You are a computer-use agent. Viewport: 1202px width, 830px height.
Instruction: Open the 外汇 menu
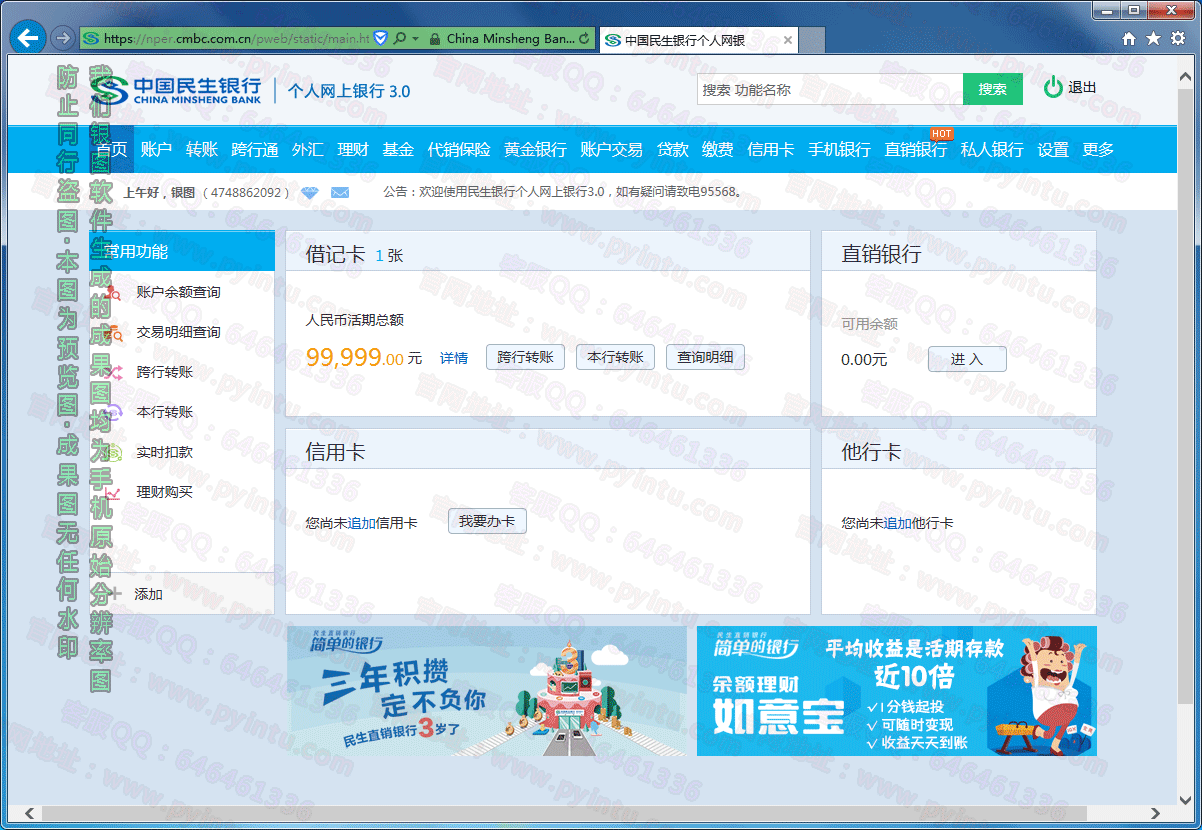(x=307, y=149)
